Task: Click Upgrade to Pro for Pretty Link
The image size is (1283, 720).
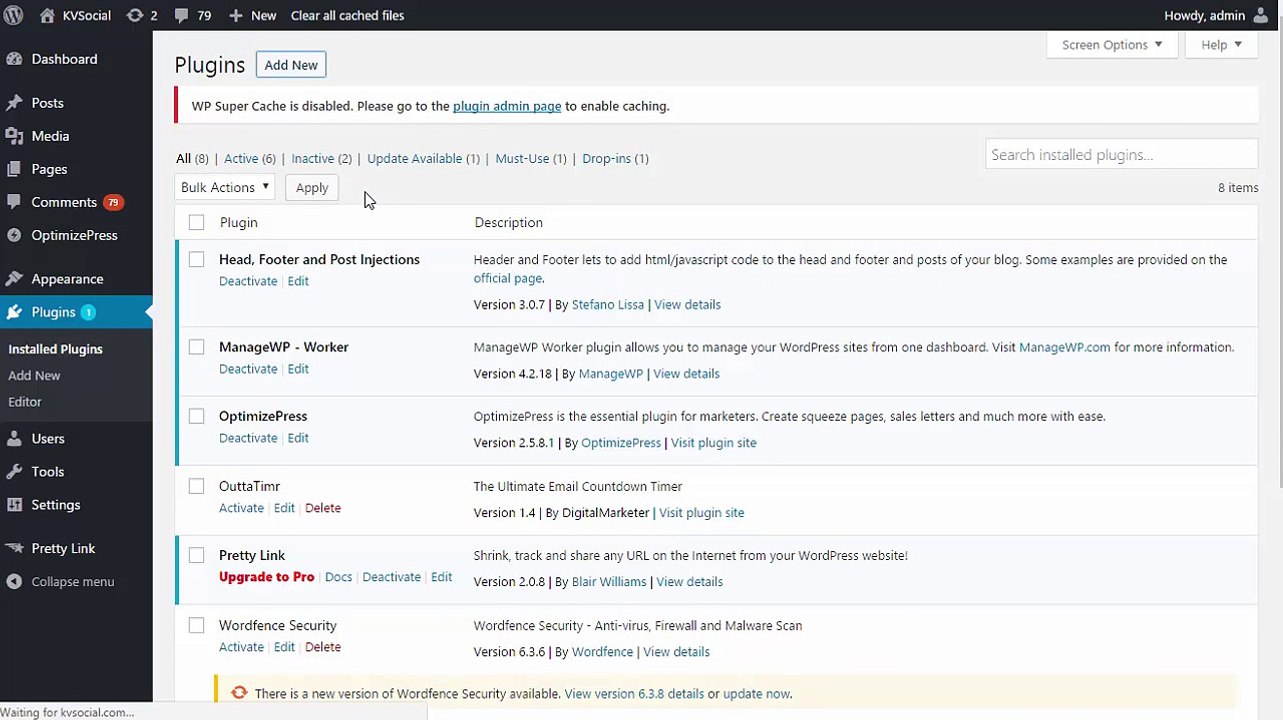Action: pyautogui.click(x=266, y=577)
